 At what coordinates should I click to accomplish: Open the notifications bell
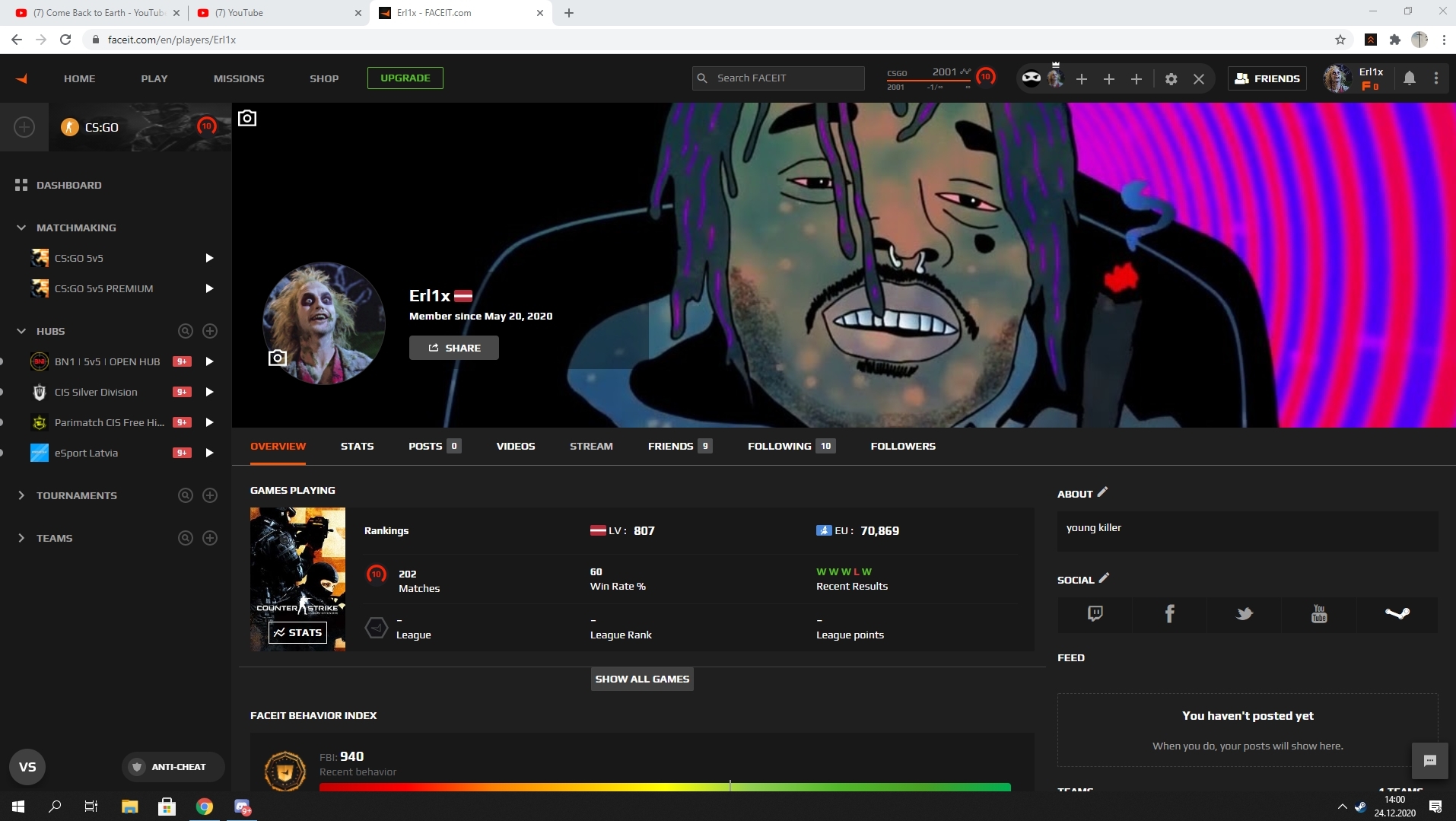pos(1409,78)
